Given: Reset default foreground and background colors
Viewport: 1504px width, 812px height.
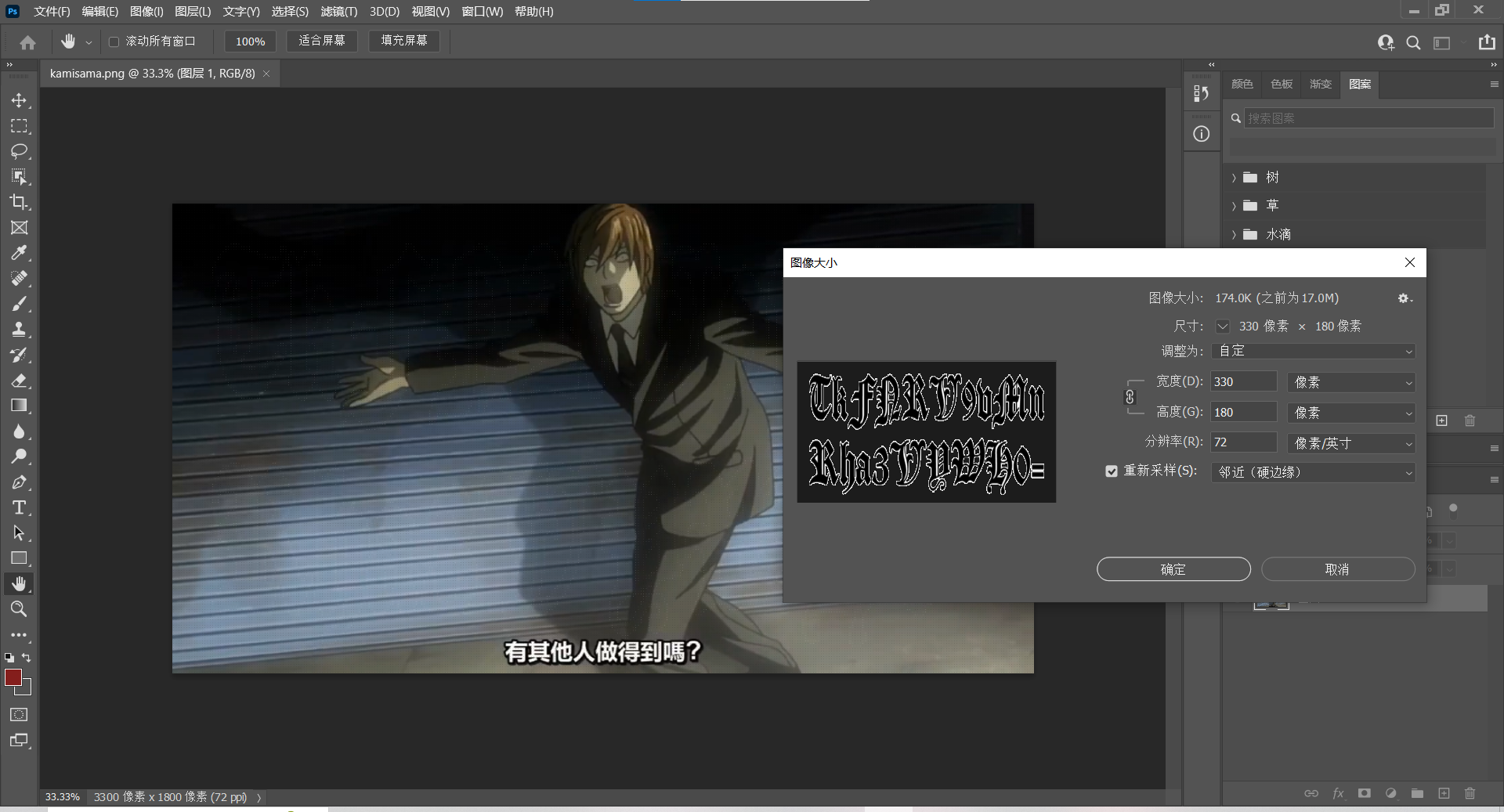Looking at the screenshot, I should click(x=9, y=658).
